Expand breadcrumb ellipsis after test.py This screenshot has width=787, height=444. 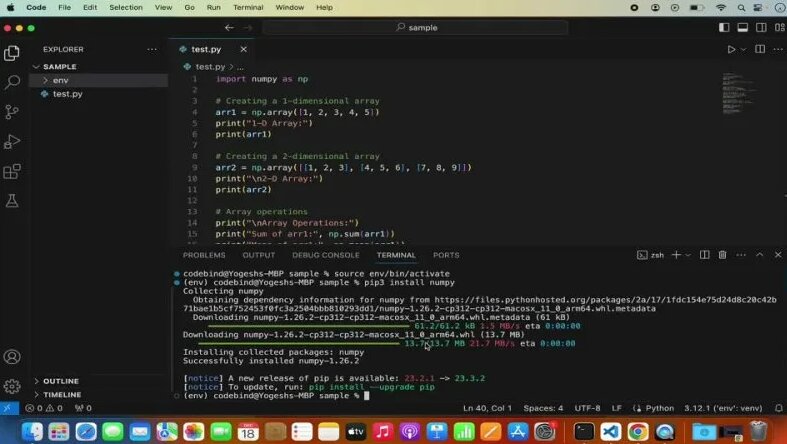coord(240,67)
